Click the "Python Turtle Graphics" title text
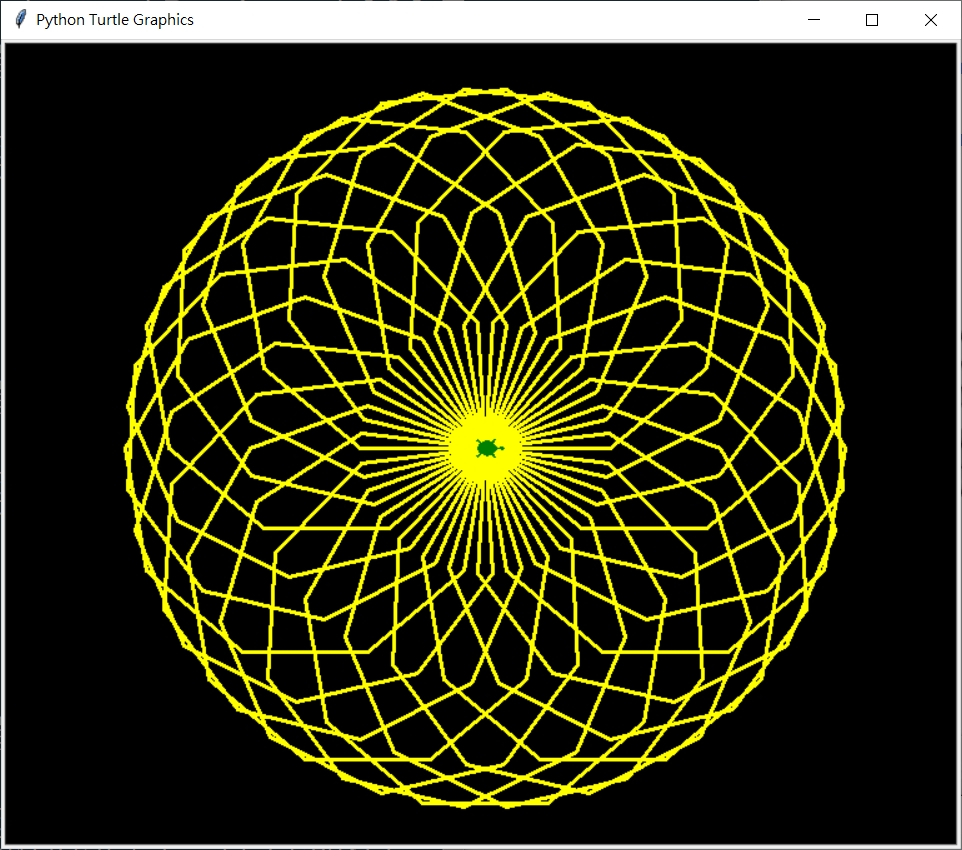The width and height of the screenshot is (962, 850). coord(113,19)
